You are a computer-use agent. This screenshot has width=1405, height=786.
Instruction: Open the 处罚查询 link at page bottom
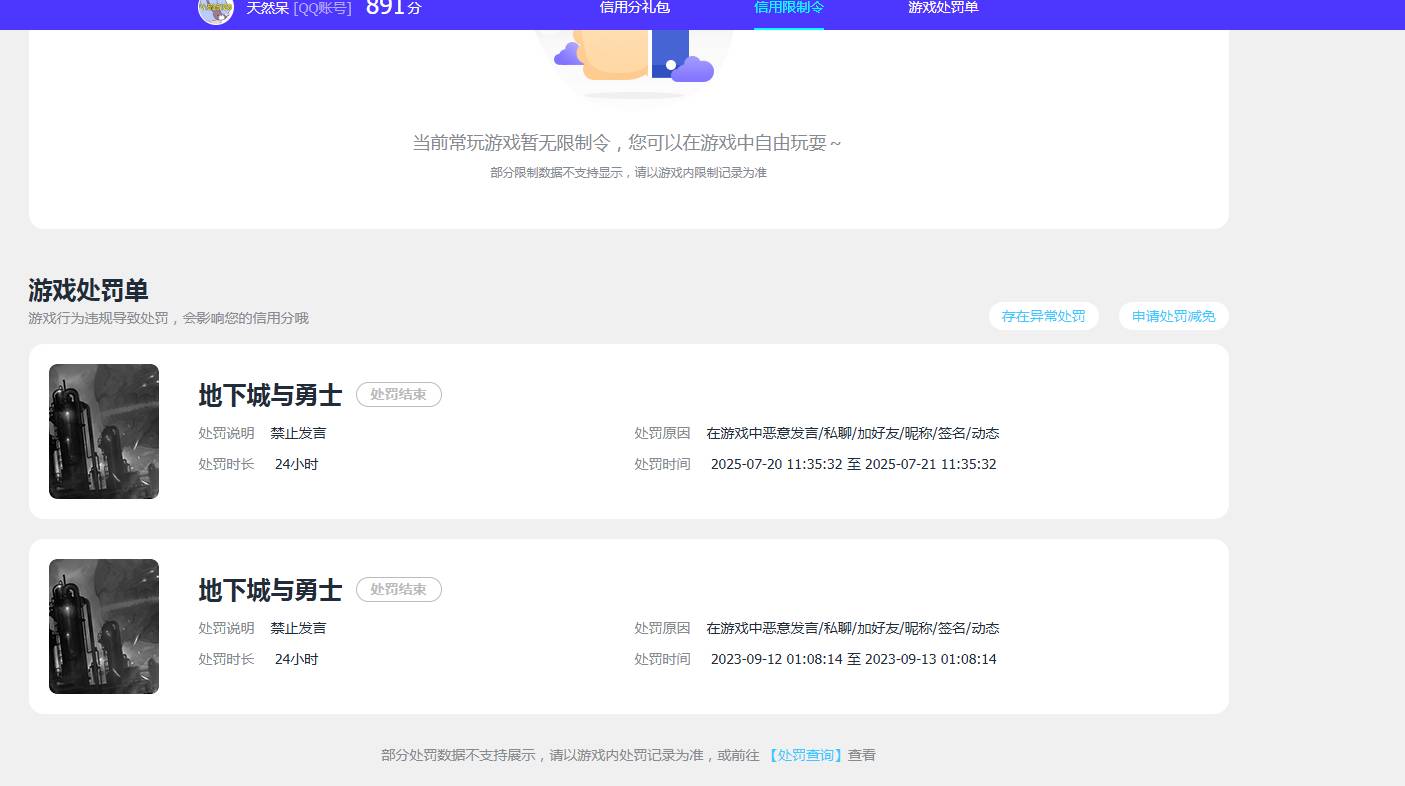[x=806, y=755]
